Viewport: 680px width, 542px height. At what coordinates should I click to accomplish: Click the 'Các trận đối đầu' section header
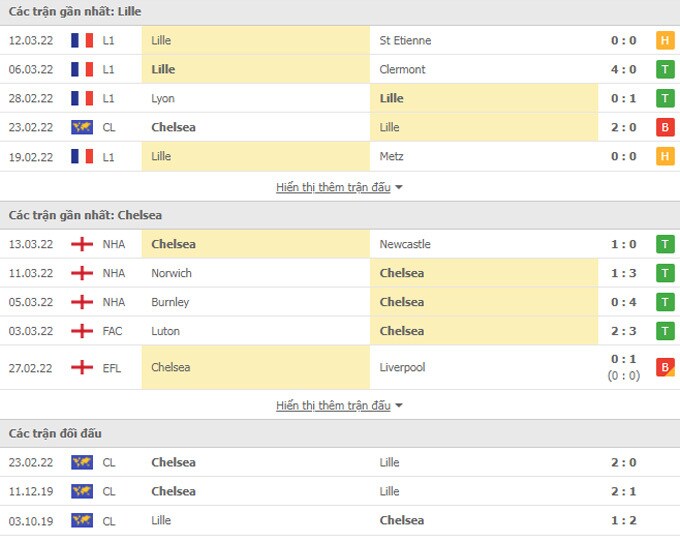[55, 434]
